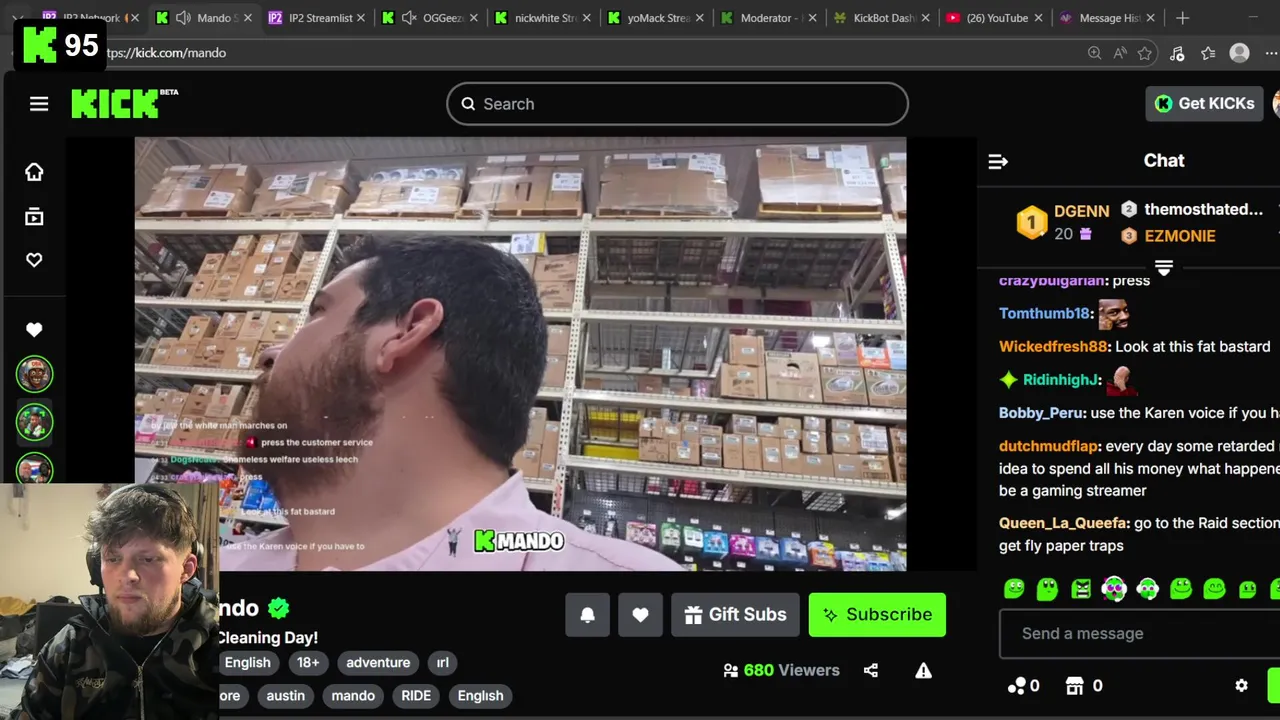Click the 680 Viewers count
Screen dimensions: 1280x720
[781, 670]
